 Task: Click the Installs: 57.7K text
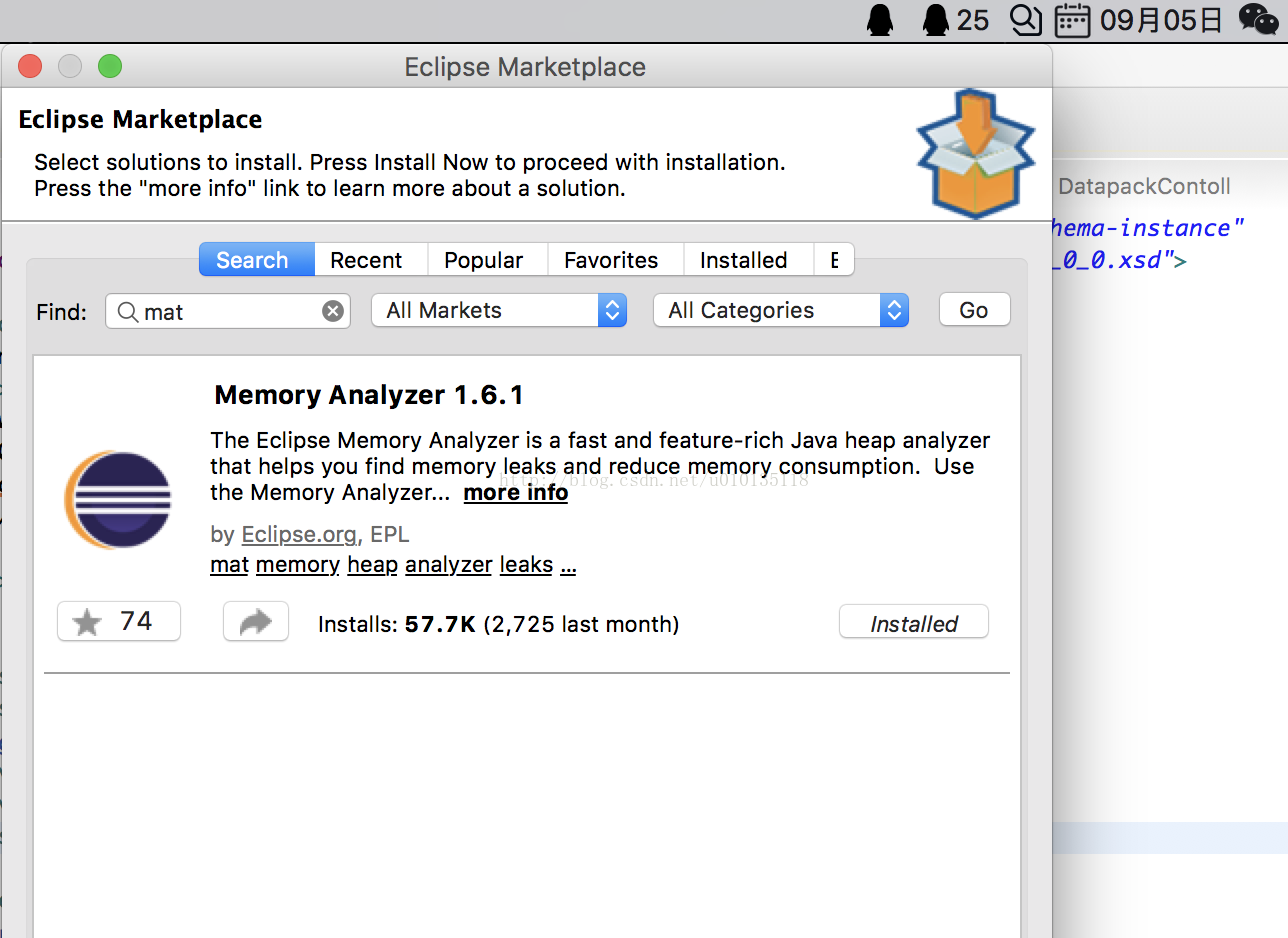pos(396,625)
